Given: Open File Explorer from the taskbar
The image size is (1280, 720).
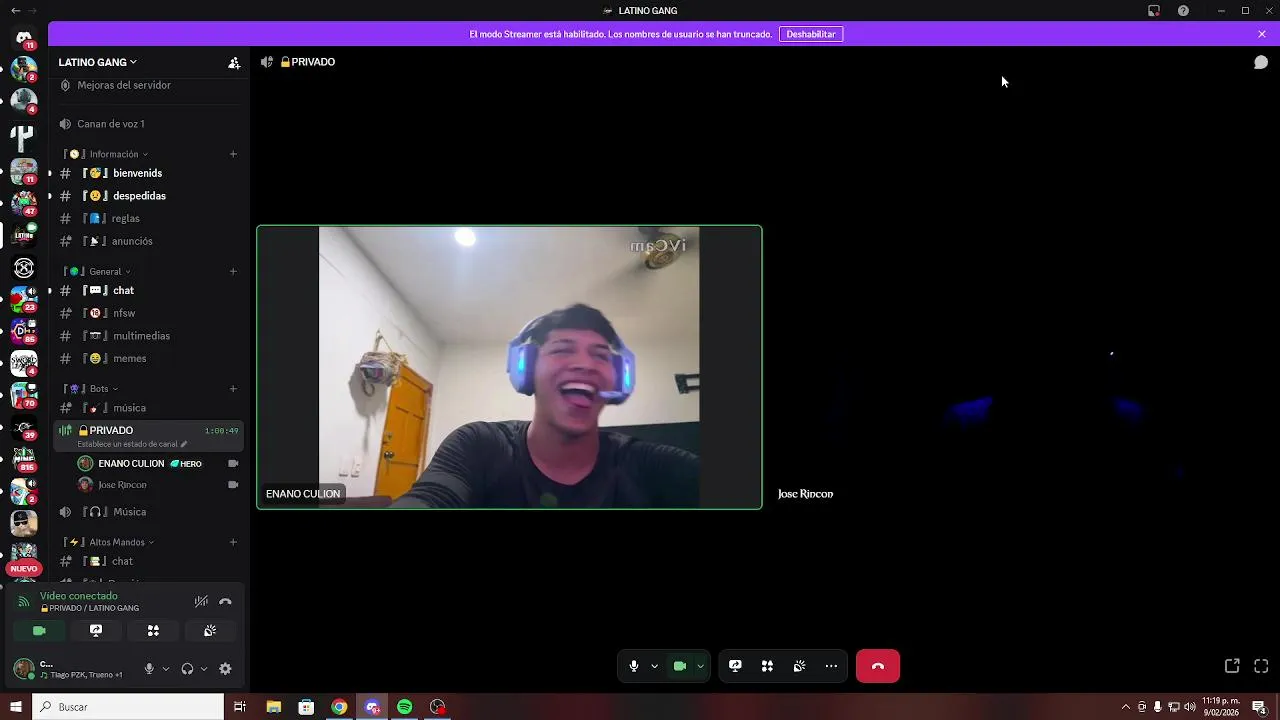Looking at the screenshot, I should tap(273, 707).
